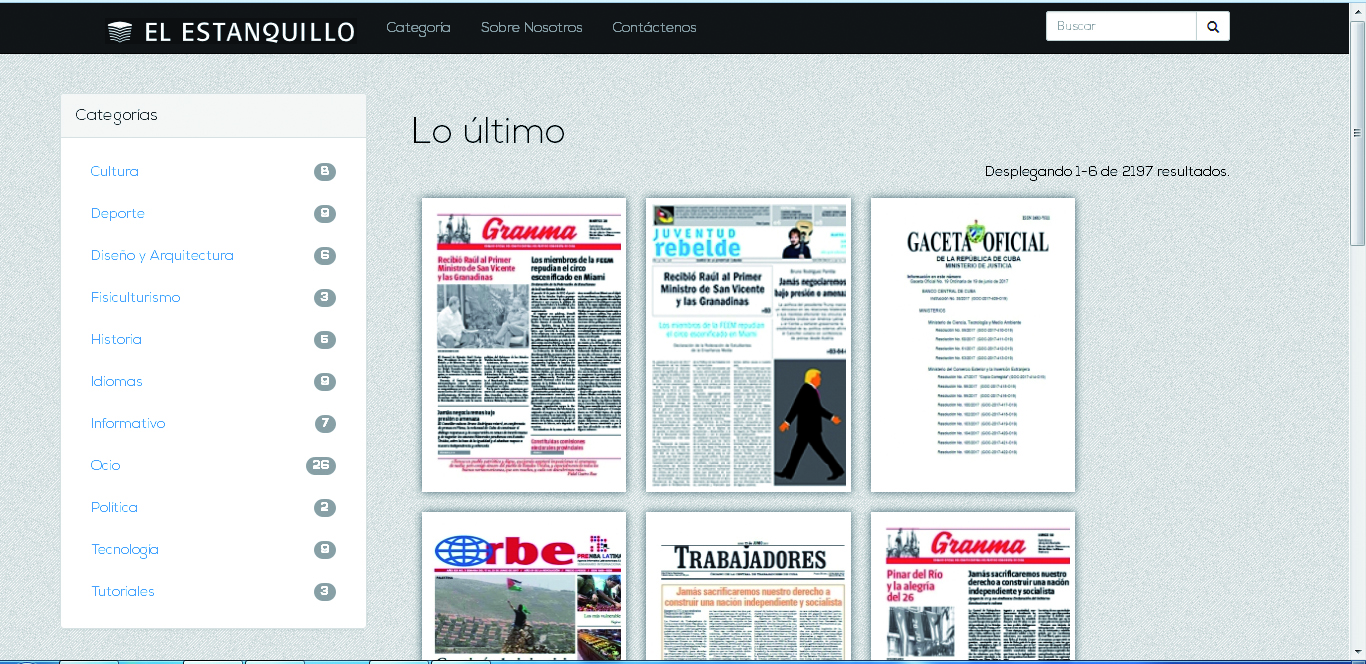Go to Sobre Nosotros page
The width and height of the screenshot is (1366, 664).
[531, 28]
